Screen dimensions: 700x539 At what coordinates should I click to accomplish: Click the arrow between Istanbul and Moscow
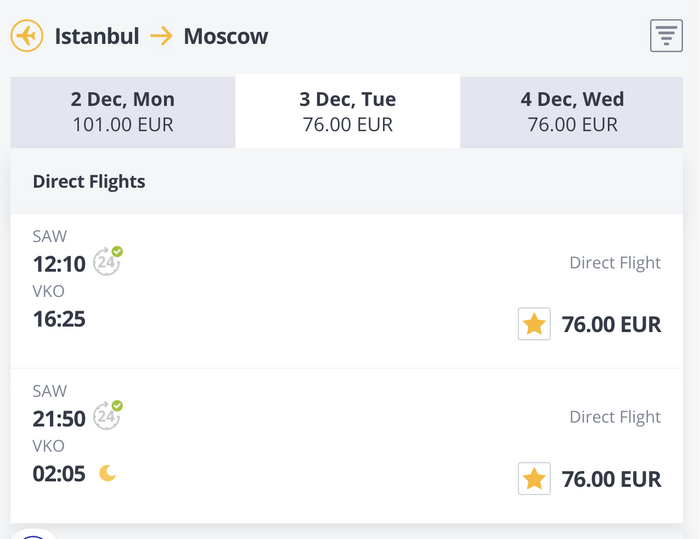tap(161, 37)
